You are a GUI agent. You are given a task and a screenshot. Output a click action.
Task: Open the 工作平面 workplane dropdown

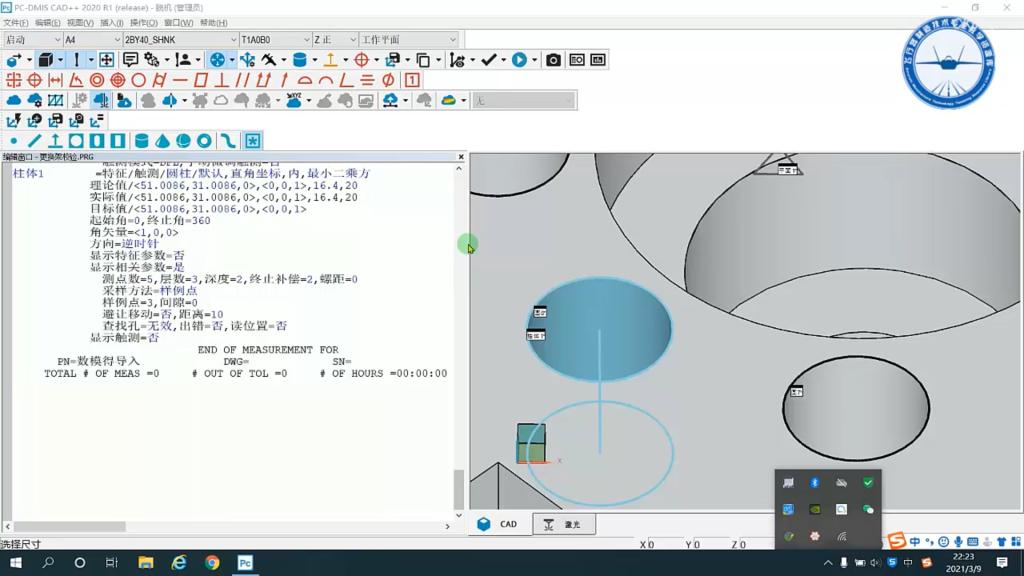(409, 40)
